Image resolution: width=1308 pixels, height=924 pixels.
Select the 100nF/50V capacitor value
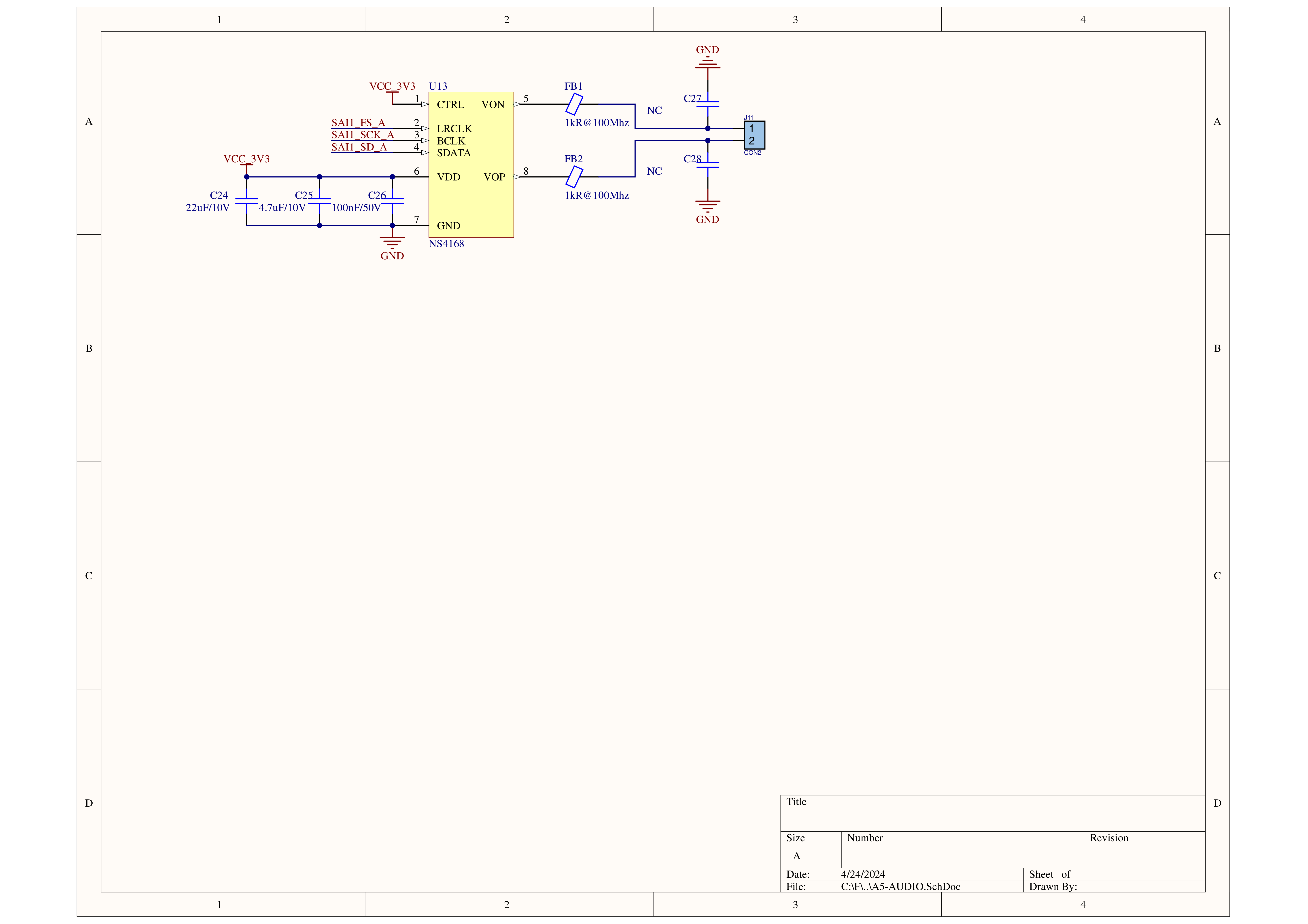tap(357, 208)
